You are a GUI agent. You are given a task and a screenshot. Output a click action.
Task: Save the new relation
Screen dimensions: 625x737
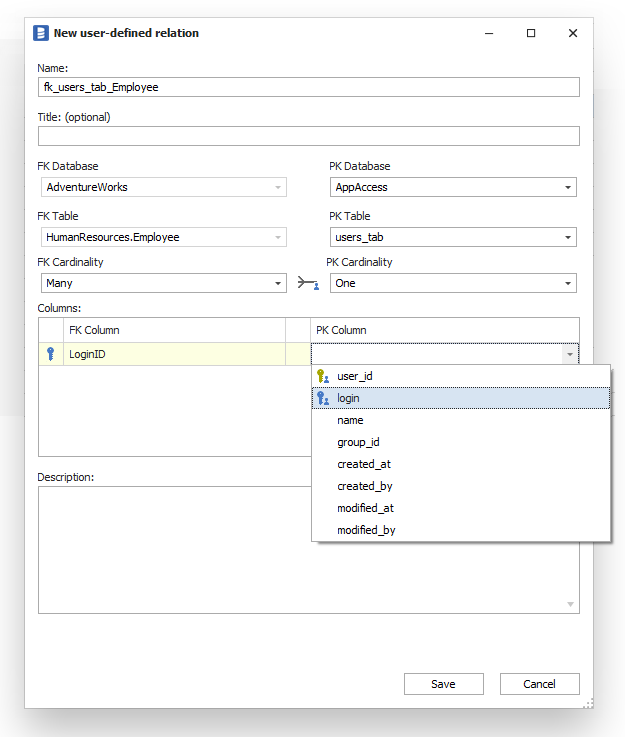443,684
